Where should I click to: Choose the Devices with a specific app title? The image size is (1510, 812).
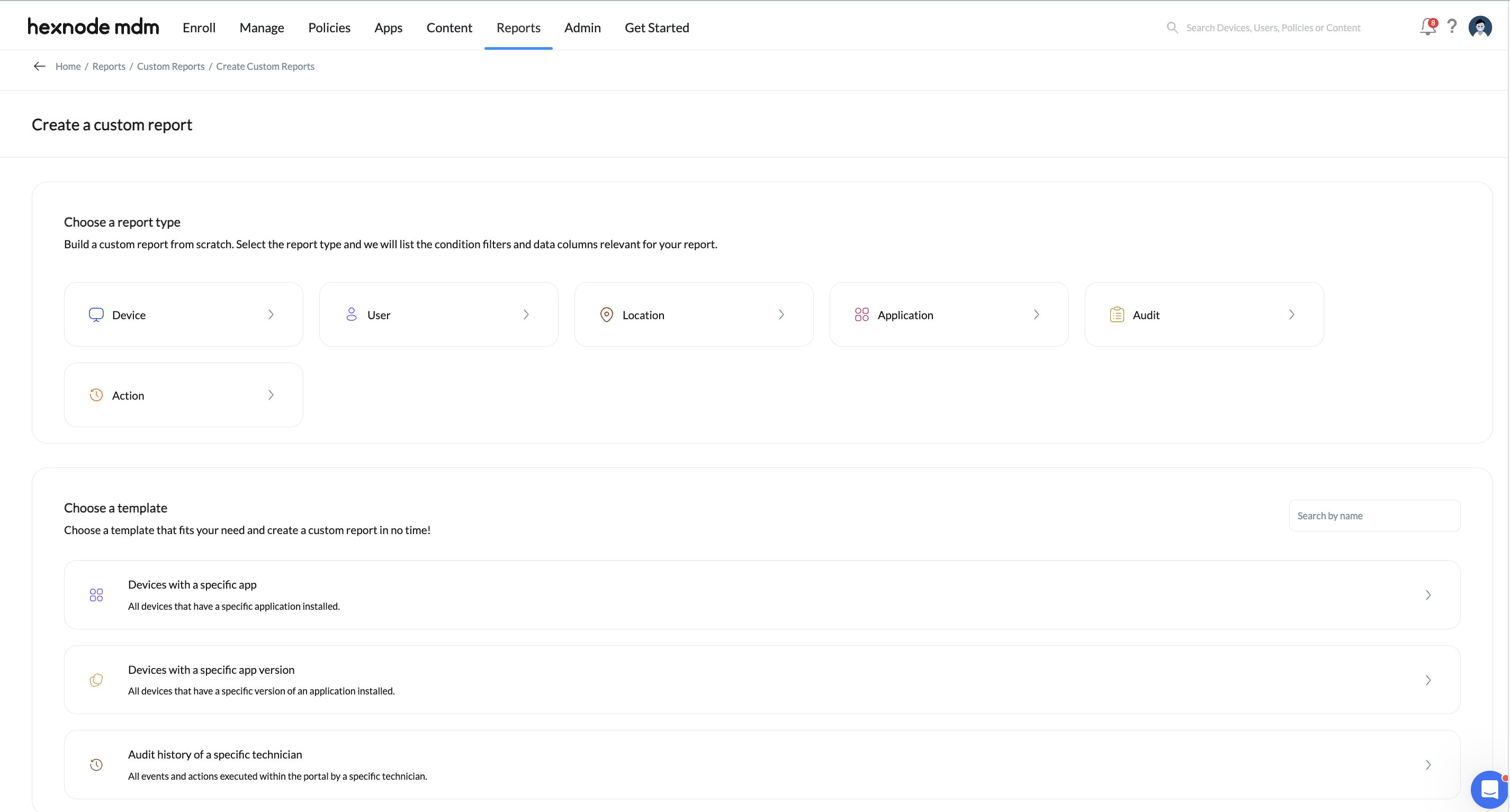click(x=192, y=585)
